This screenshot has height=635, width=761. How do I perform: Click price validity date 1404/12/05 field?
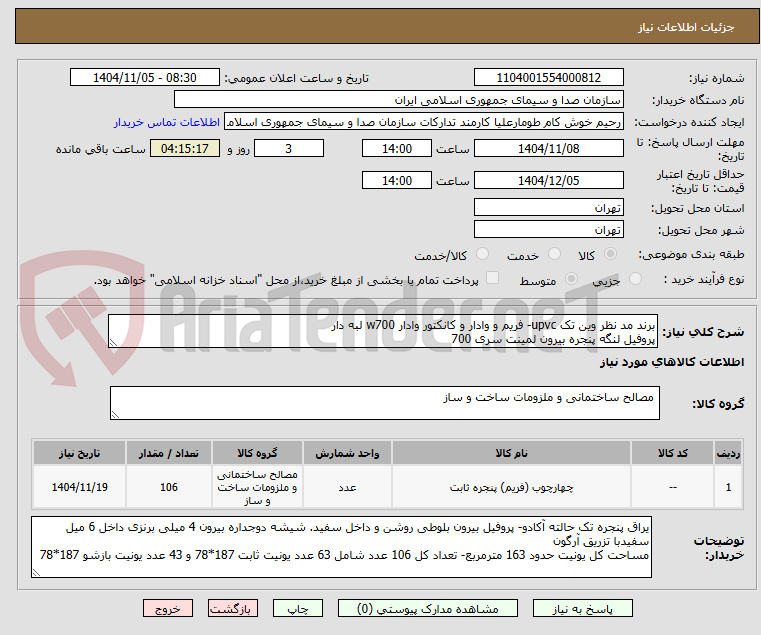click(x=548, y=181)
